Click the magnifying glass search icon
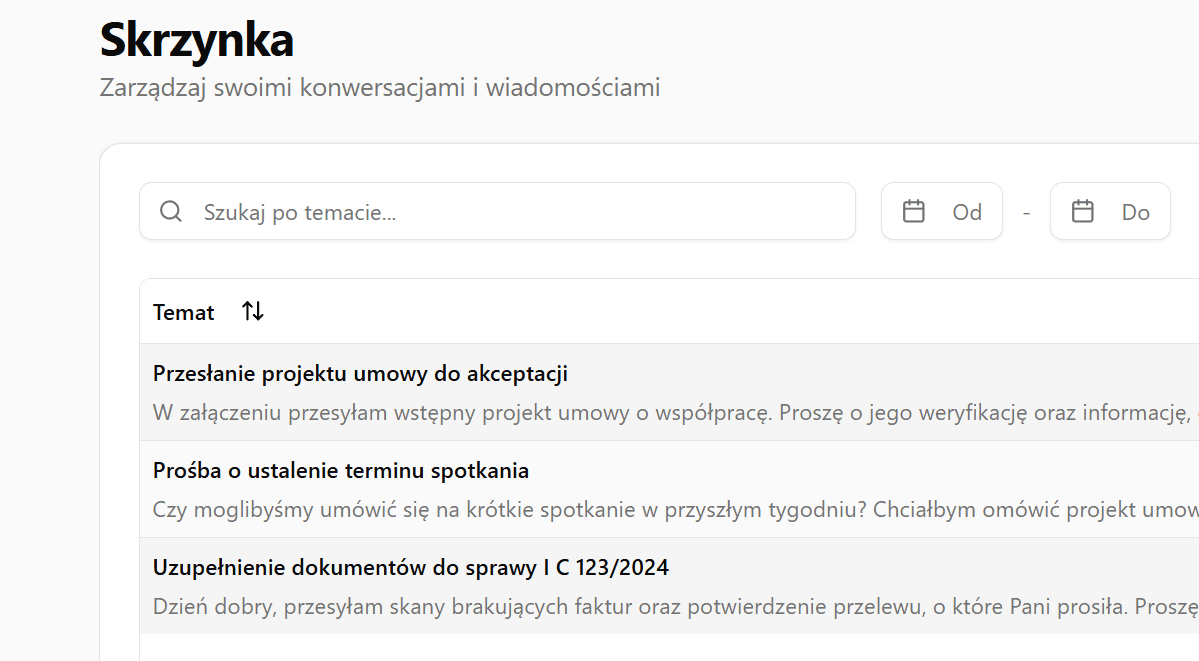 click(x=171, y=211)
